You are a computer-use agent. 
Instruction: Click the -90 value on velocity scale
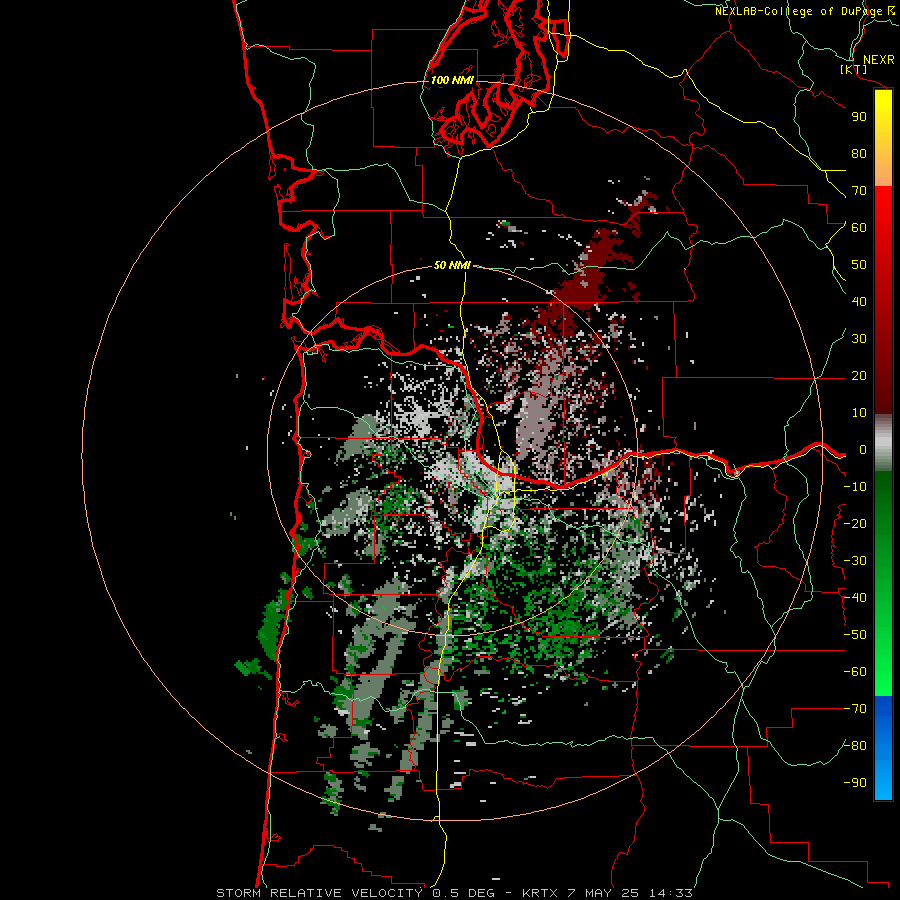click(855, 783)
